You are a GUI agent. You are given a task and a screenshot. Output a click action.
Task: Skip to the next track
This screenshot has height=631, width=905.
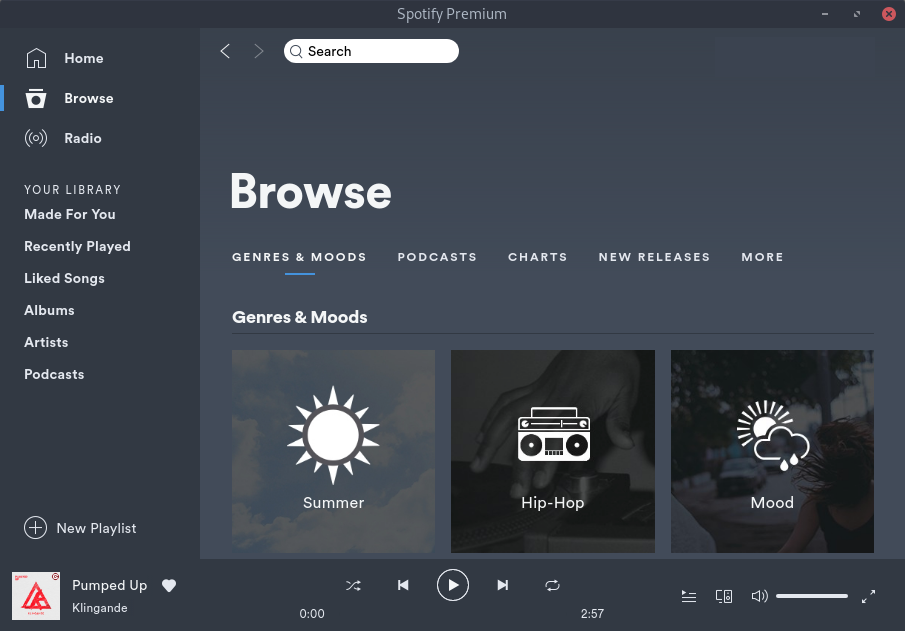[503, 585]
